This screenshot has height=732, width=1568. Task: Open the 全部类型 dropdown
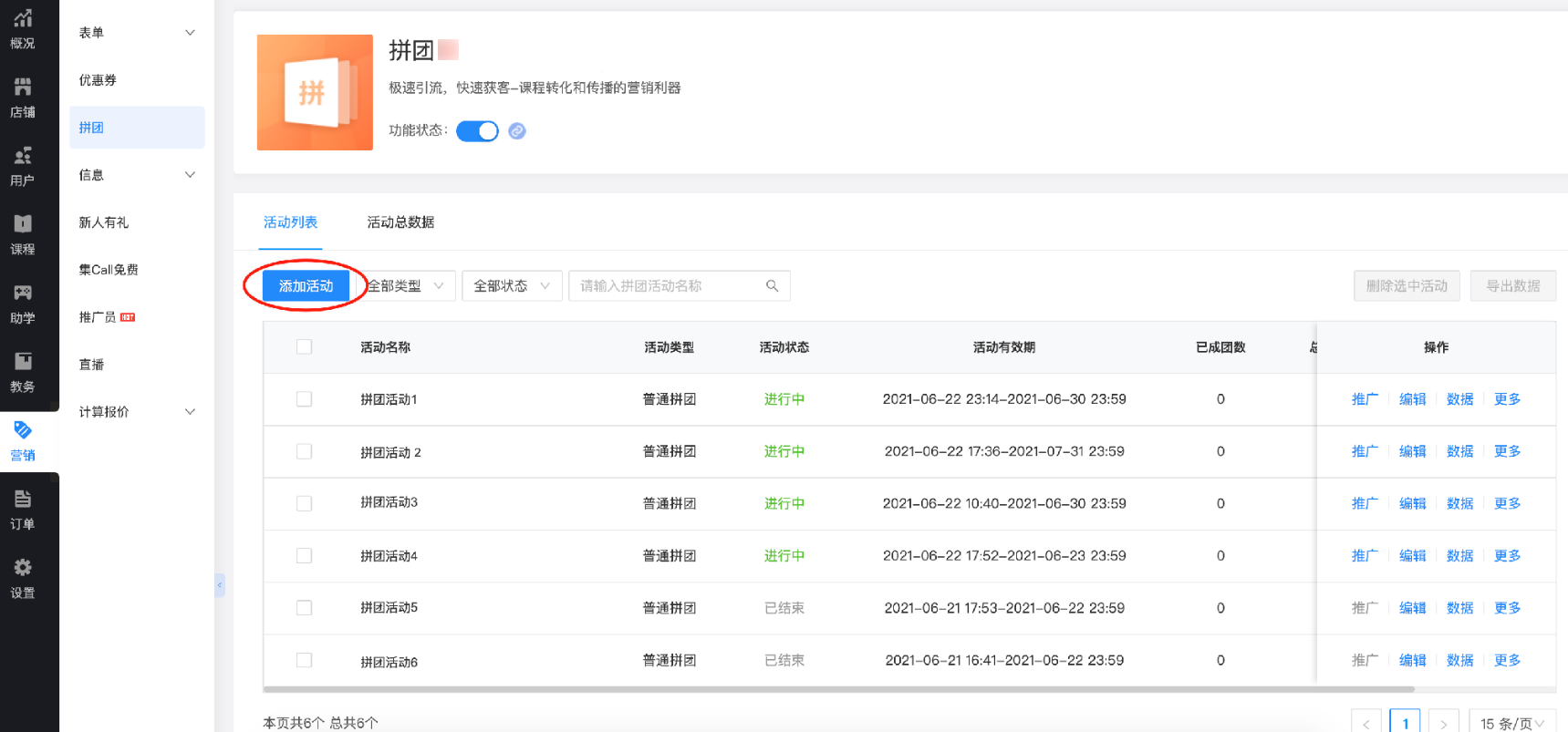(x=406, y=286)
